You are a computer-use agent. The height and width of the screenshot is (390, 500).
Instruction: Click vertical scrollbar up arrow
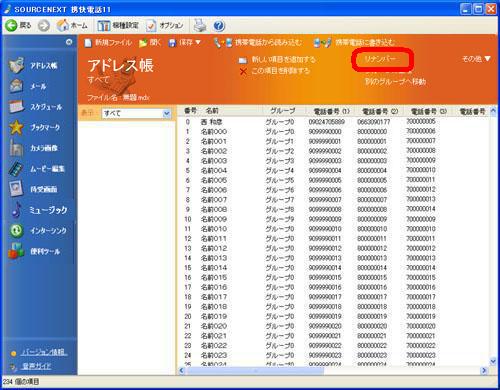tap(493, 111)
